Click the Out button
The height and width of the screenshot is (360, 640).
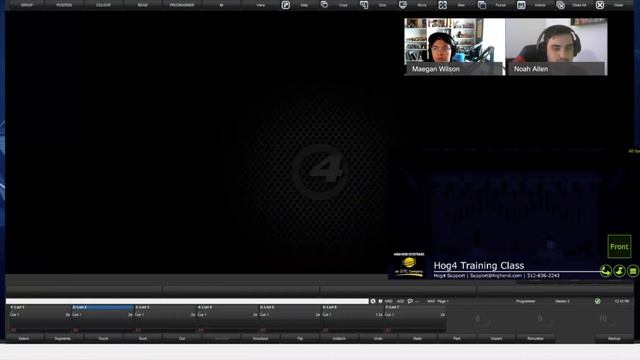coord(182,338)
